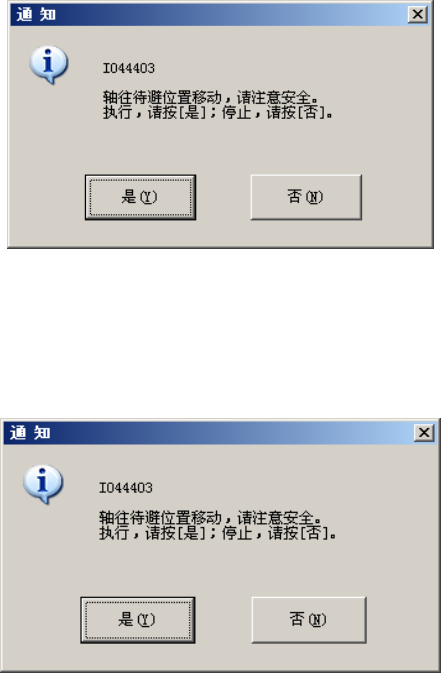Viewport: 441px width, 673px height.
Task: Click the title bar gradient of bottom dialog
Action: [232, 433]
